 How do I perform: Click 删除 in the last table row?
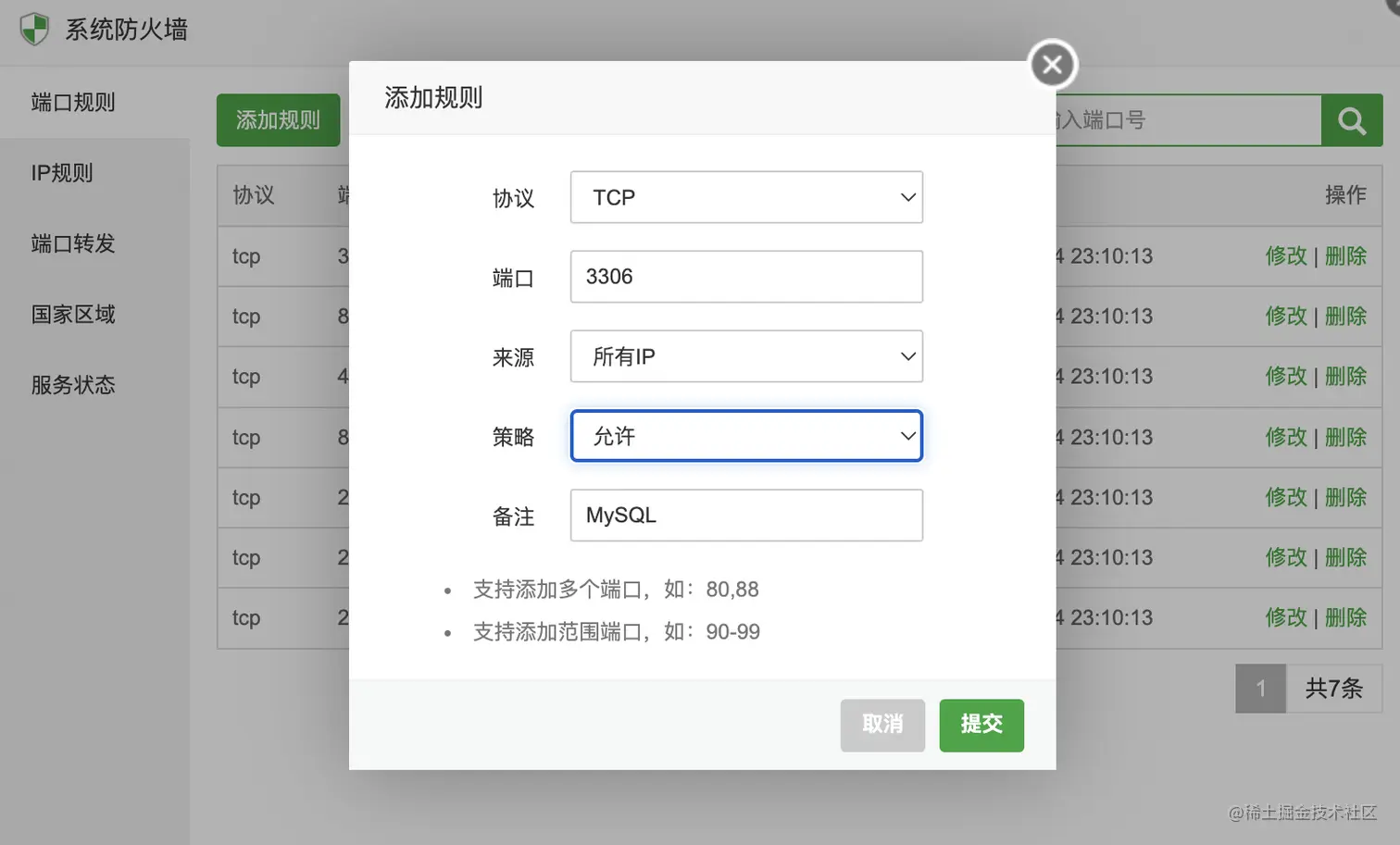(x=1345, y=617)
